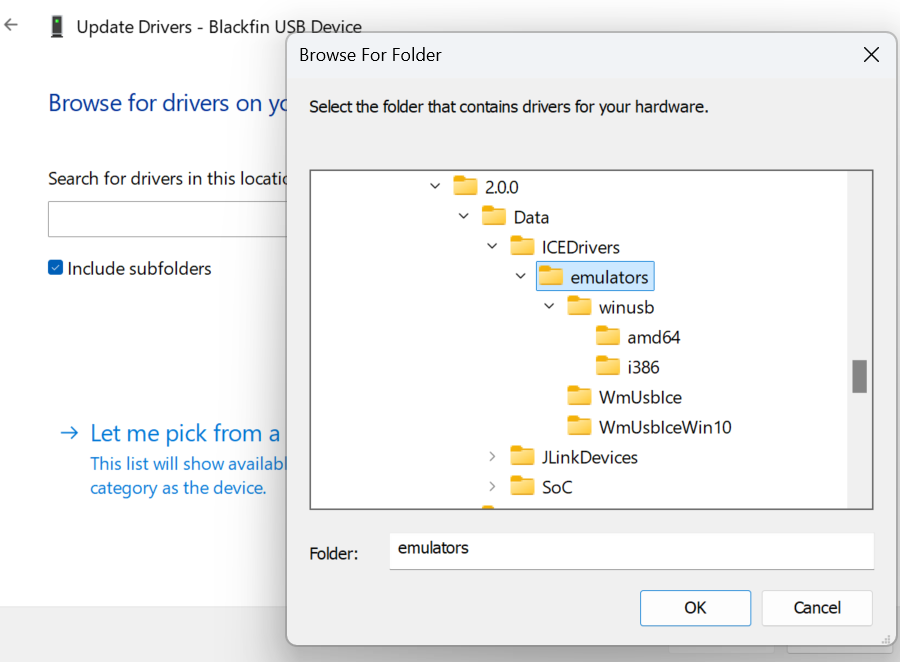This screenshot has height=662, width=900.
Task: Click the WmUsbIce folder icon
Action: pos(579,397)
